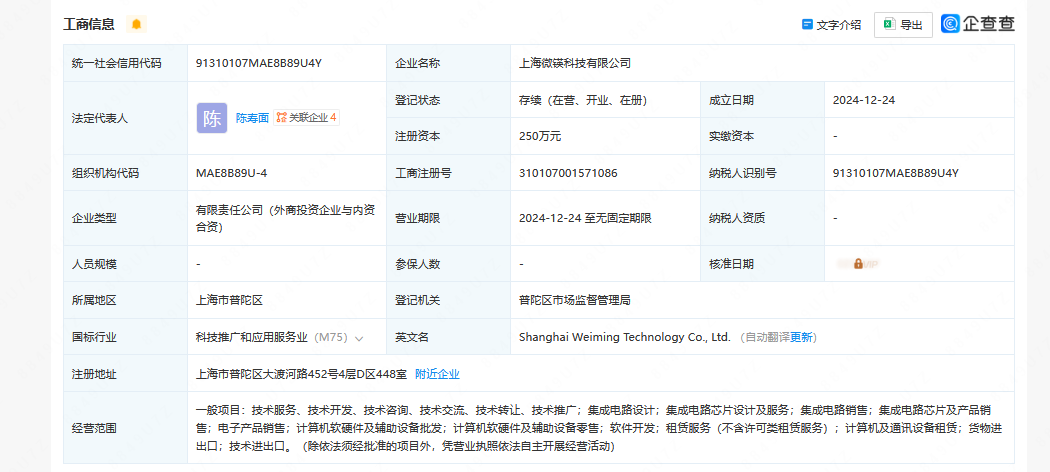Click company name 上海微镁科技有限公司
The image size is (1050, 472).
[x=575, y=64]
